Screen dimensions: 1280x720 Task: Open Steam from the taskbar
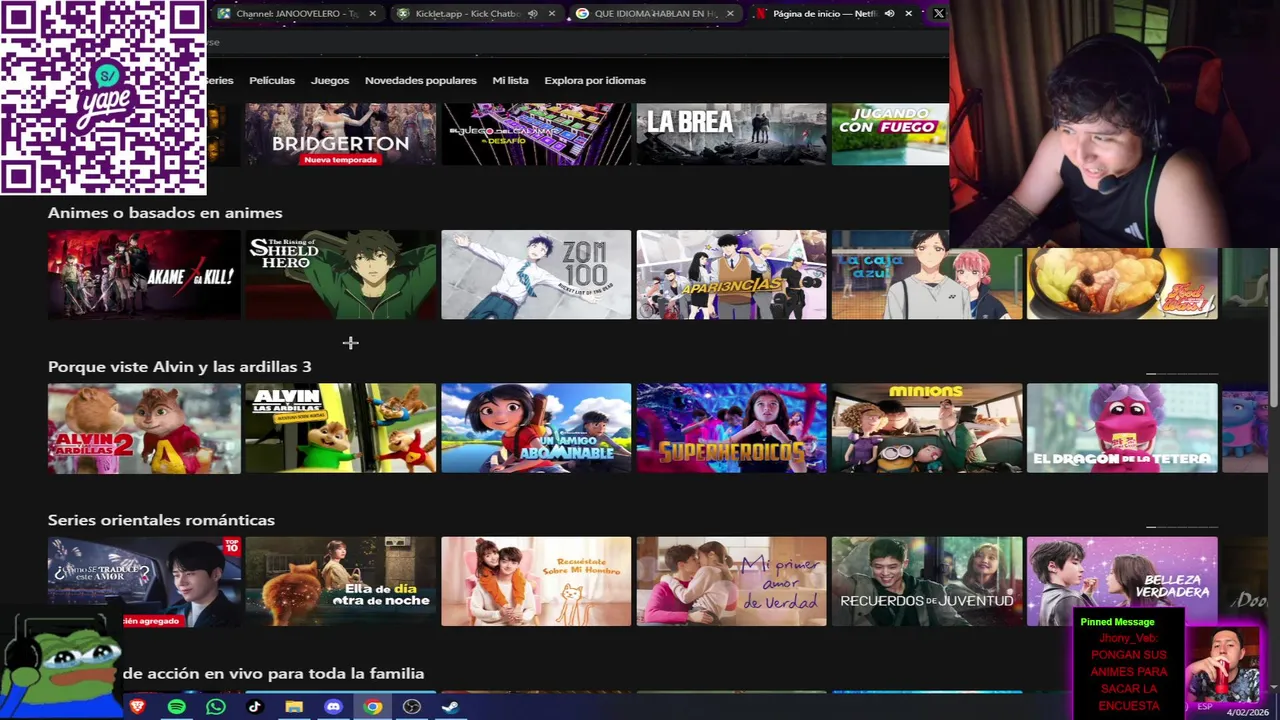click(x=450, y=707)
